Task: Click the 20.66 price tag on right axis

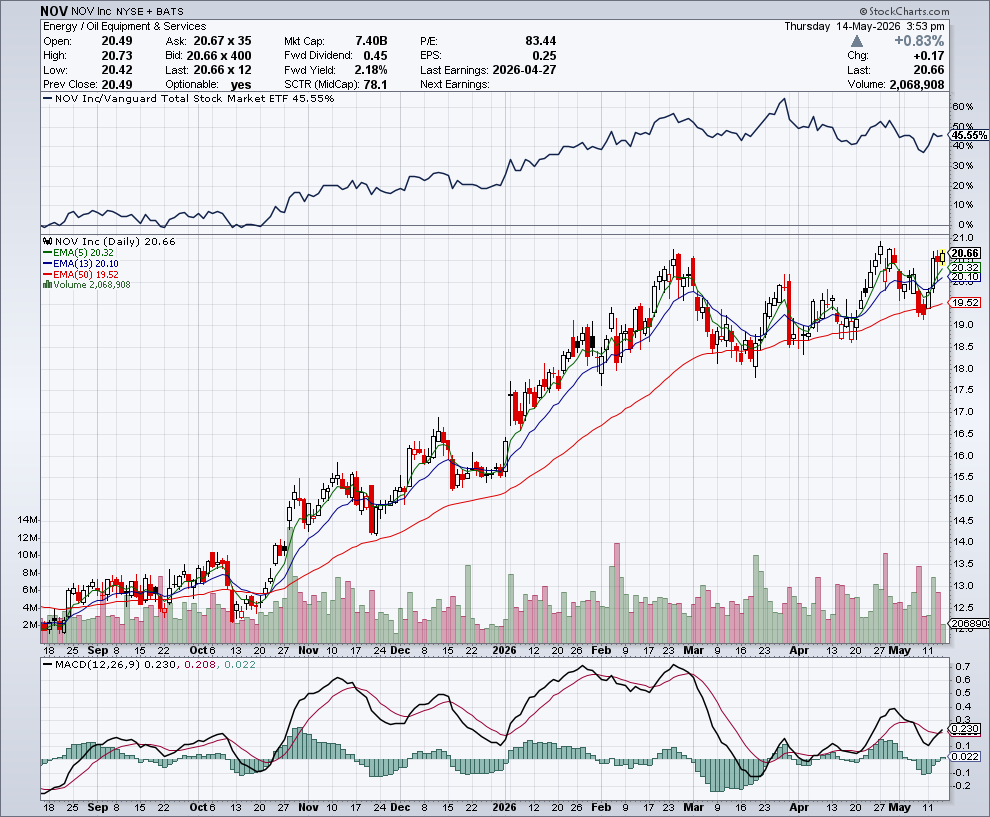Action: [x=965, y=253]
